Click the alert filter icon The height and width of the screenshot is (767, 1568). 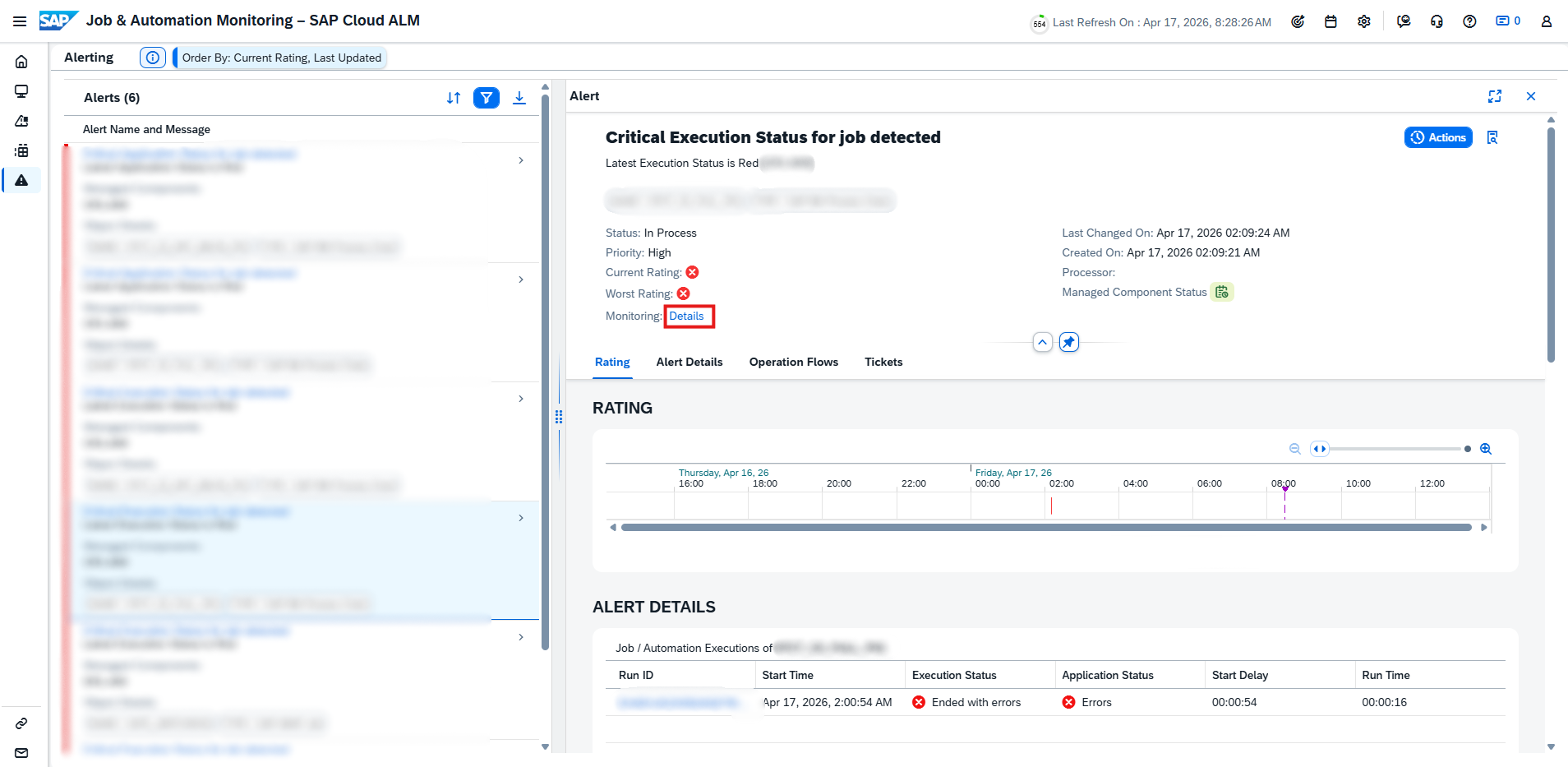pyautogui.click(x=487, y=98)
